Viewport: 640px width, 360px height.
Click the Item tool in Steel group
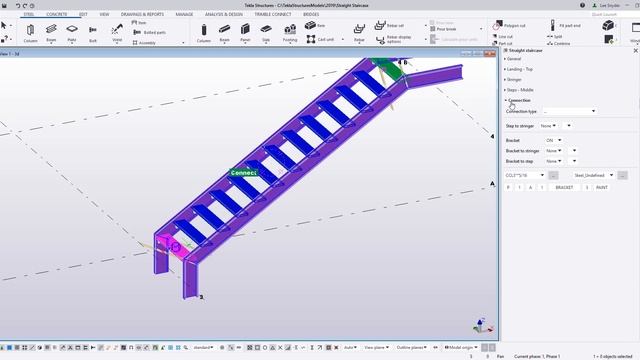(139, 23)
